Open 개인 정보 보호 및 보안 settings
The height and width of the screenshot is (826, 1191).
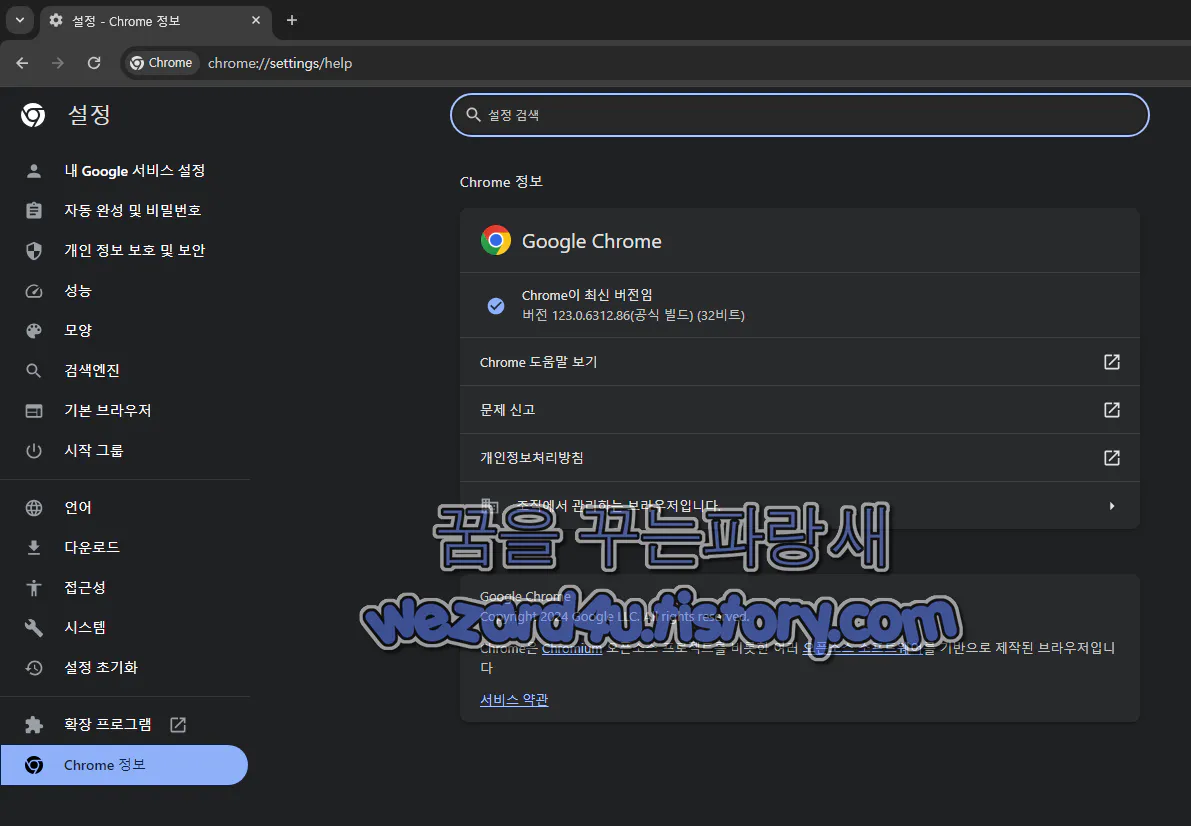(x=134, y=251)
